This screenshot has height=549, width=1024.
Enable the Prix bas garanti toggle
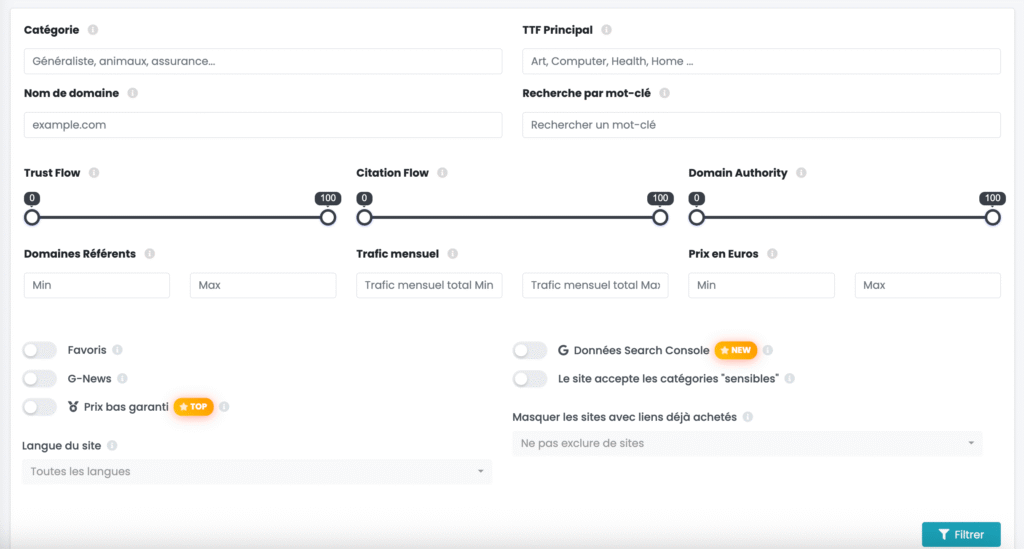pos(40,407)
